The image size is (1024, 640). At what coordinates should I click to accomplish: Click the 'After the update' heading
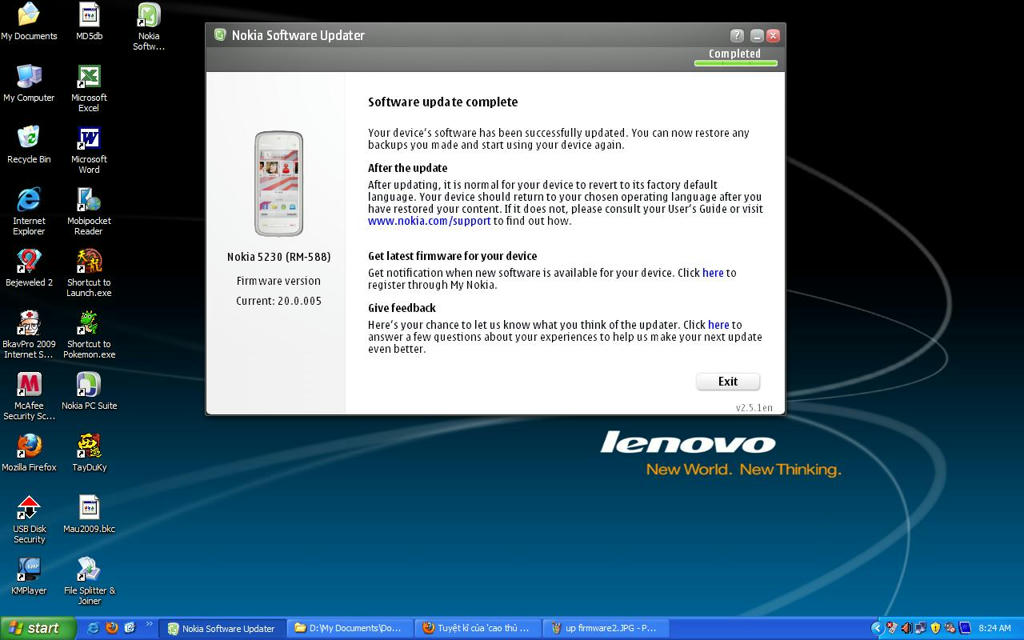point(408,168)
